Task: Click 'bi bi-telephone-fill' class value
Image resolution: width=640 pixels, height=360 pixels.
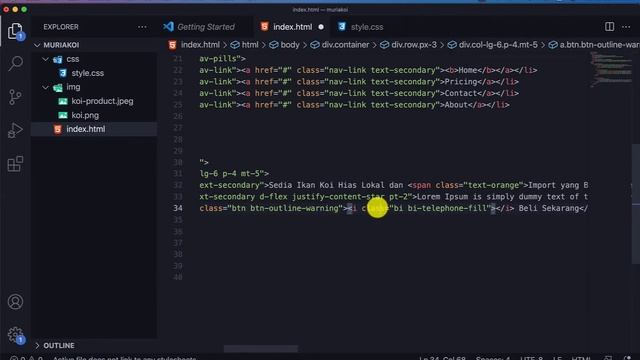Action: pos(441,208)
